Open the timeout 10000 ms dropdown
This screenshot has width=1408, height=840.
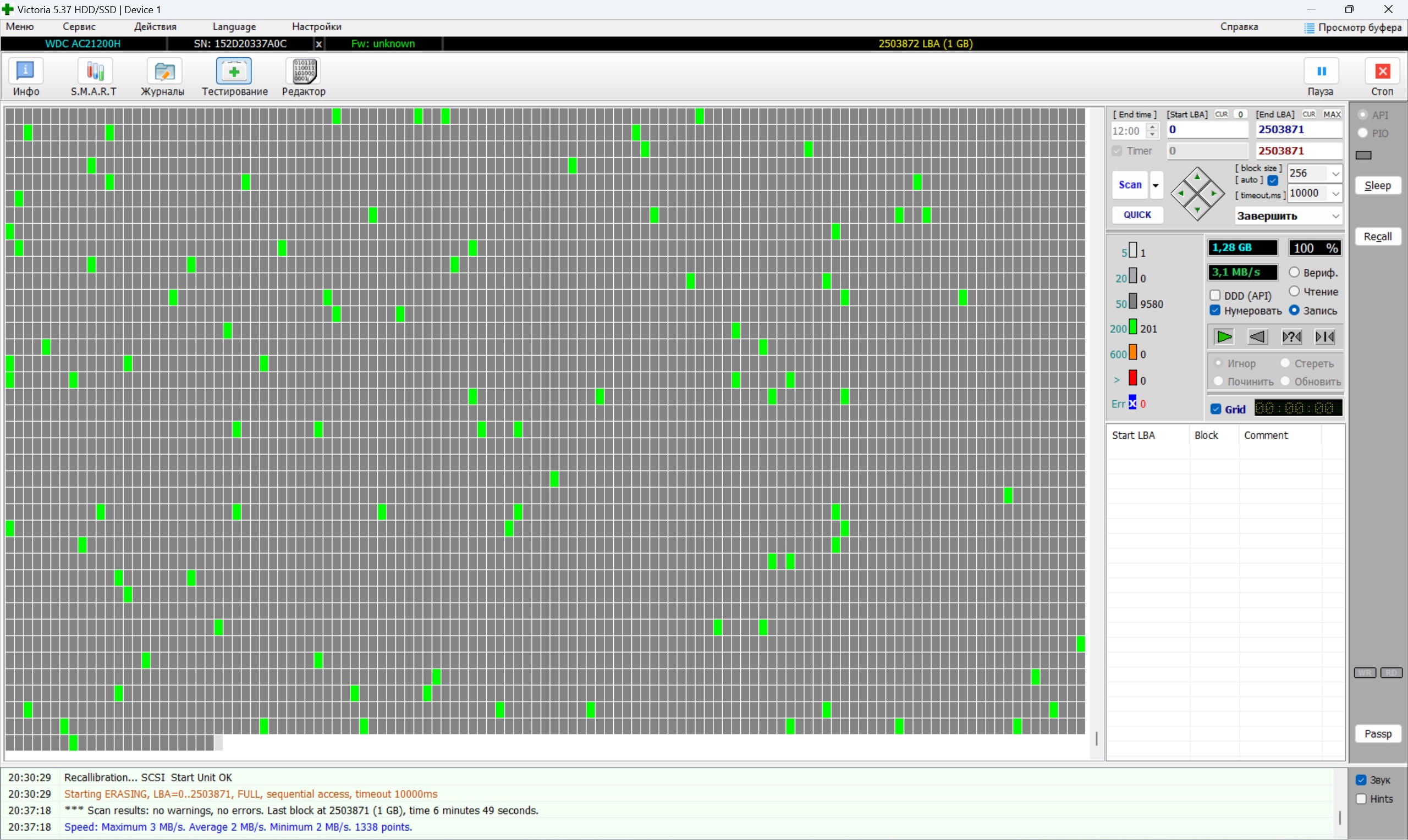1336,194
